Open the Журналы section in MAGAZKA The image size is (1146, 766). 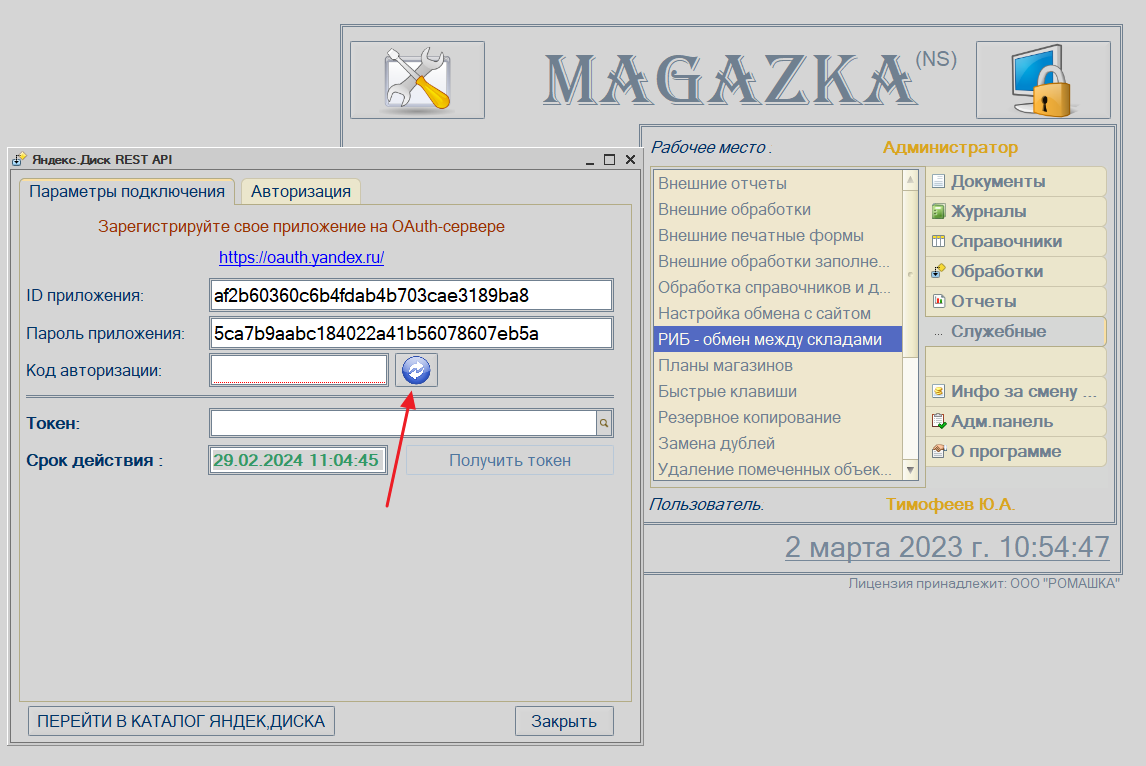[1015, 211]
